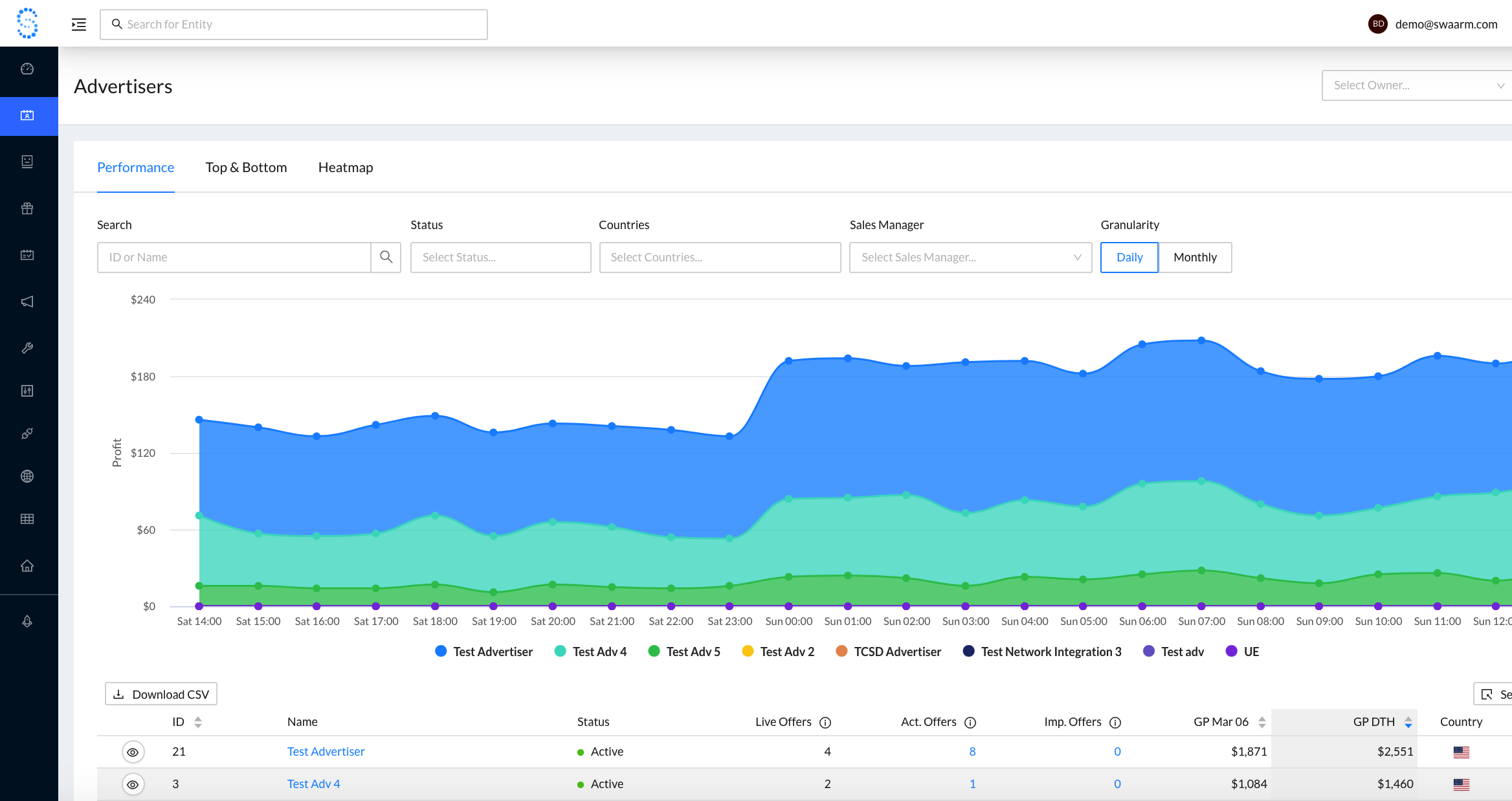Open the Dashboard speedometer icon
Viewport: 1512px width, 801px height.
[x=28, y=68]
